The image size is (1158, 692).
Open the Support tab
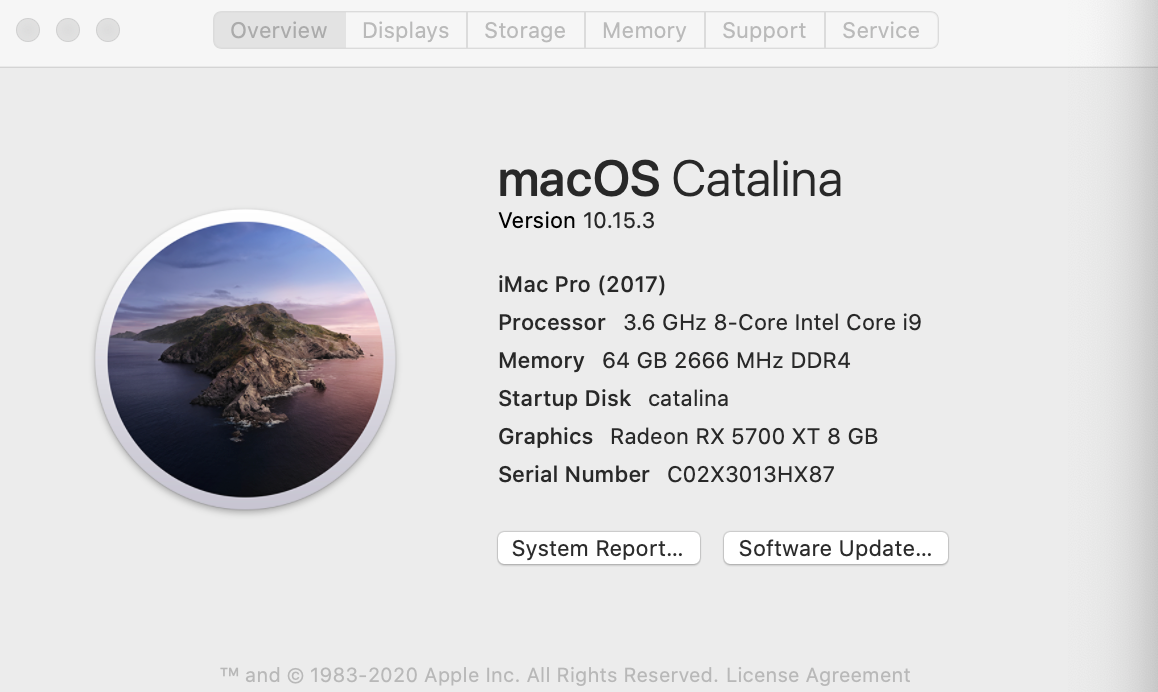[x=764, y=30]
